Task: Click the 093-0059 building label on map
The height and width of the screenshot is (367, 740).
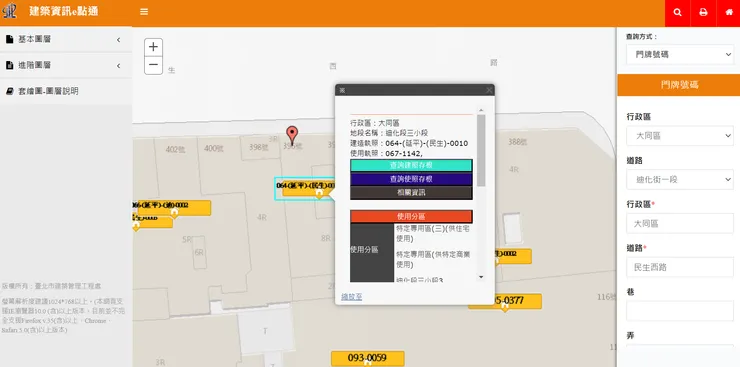Action: click(x=367, y=358)
